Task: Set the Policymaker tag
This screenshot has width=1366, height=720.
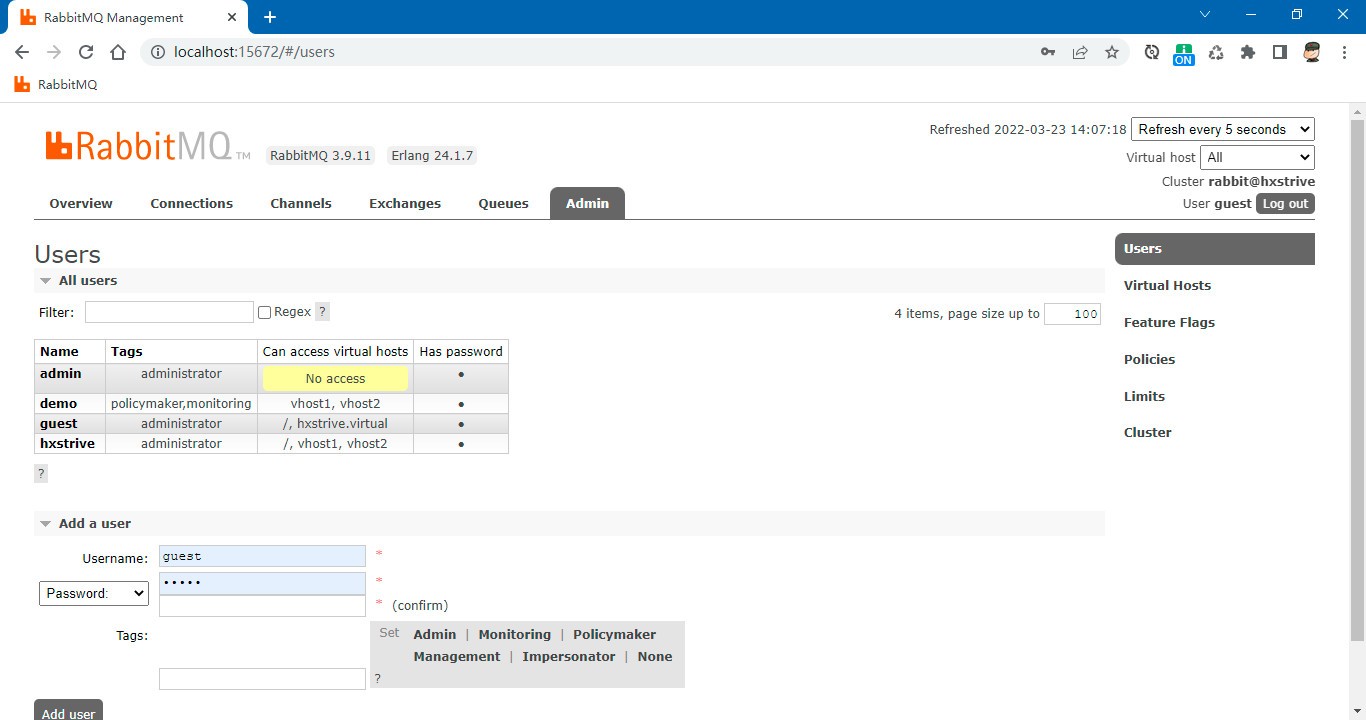Action: tap(614, 635)
